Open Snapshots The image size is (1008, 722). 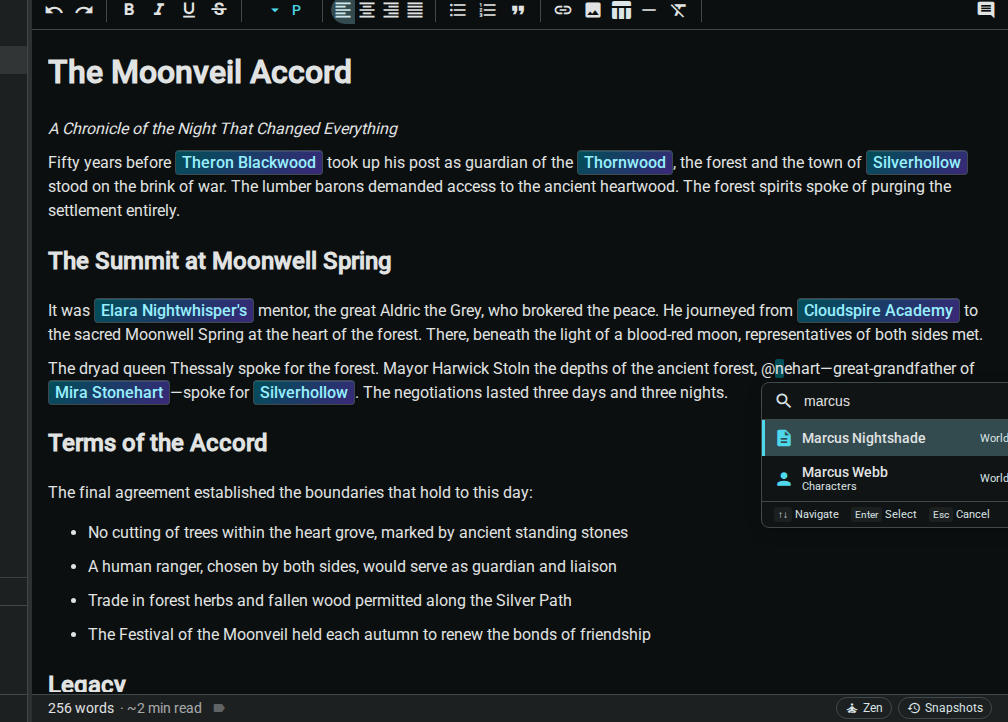pyautogui.click(x=945, y=708)
